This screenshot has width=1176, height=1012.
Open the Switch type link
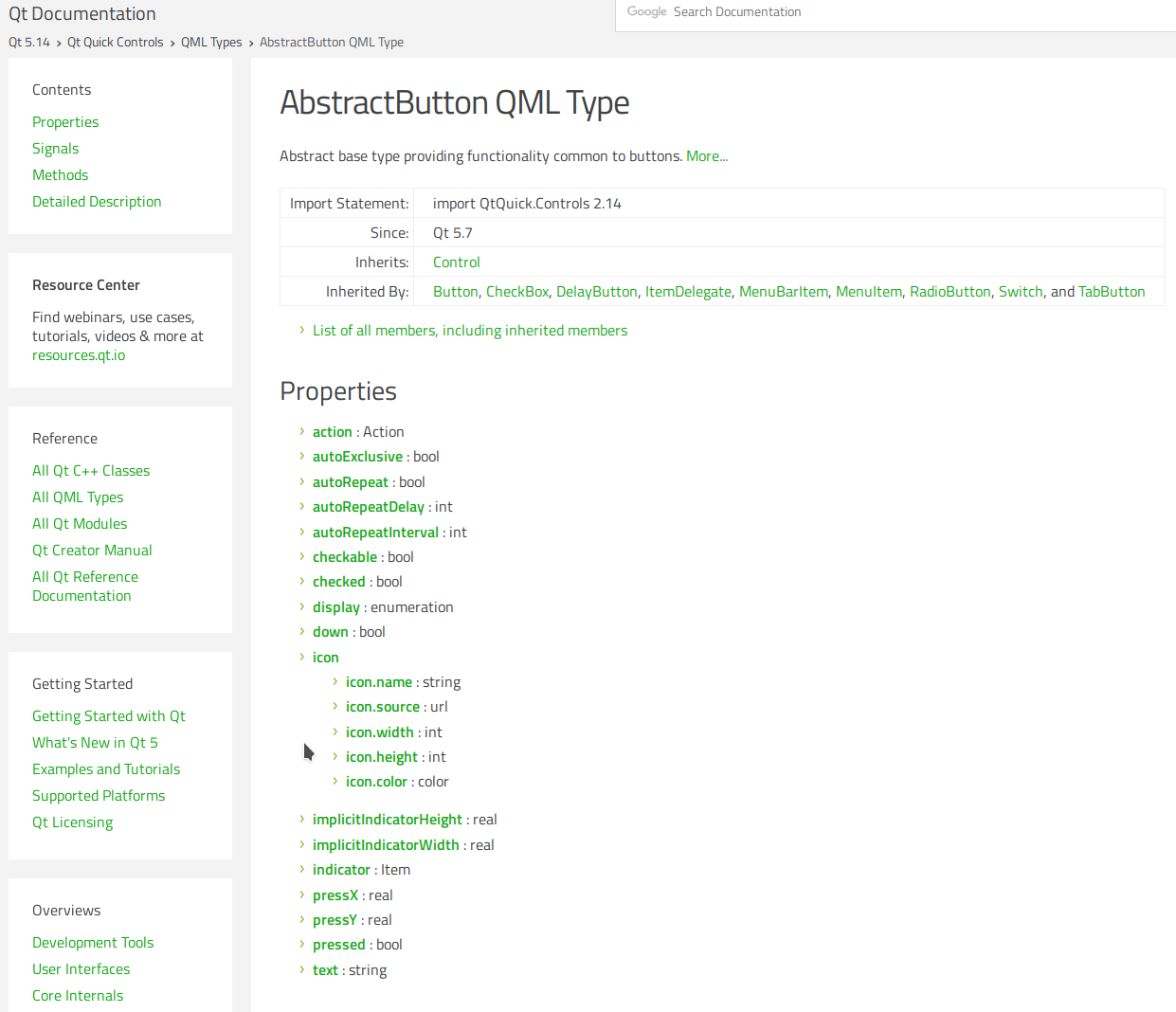(1021, 292)
